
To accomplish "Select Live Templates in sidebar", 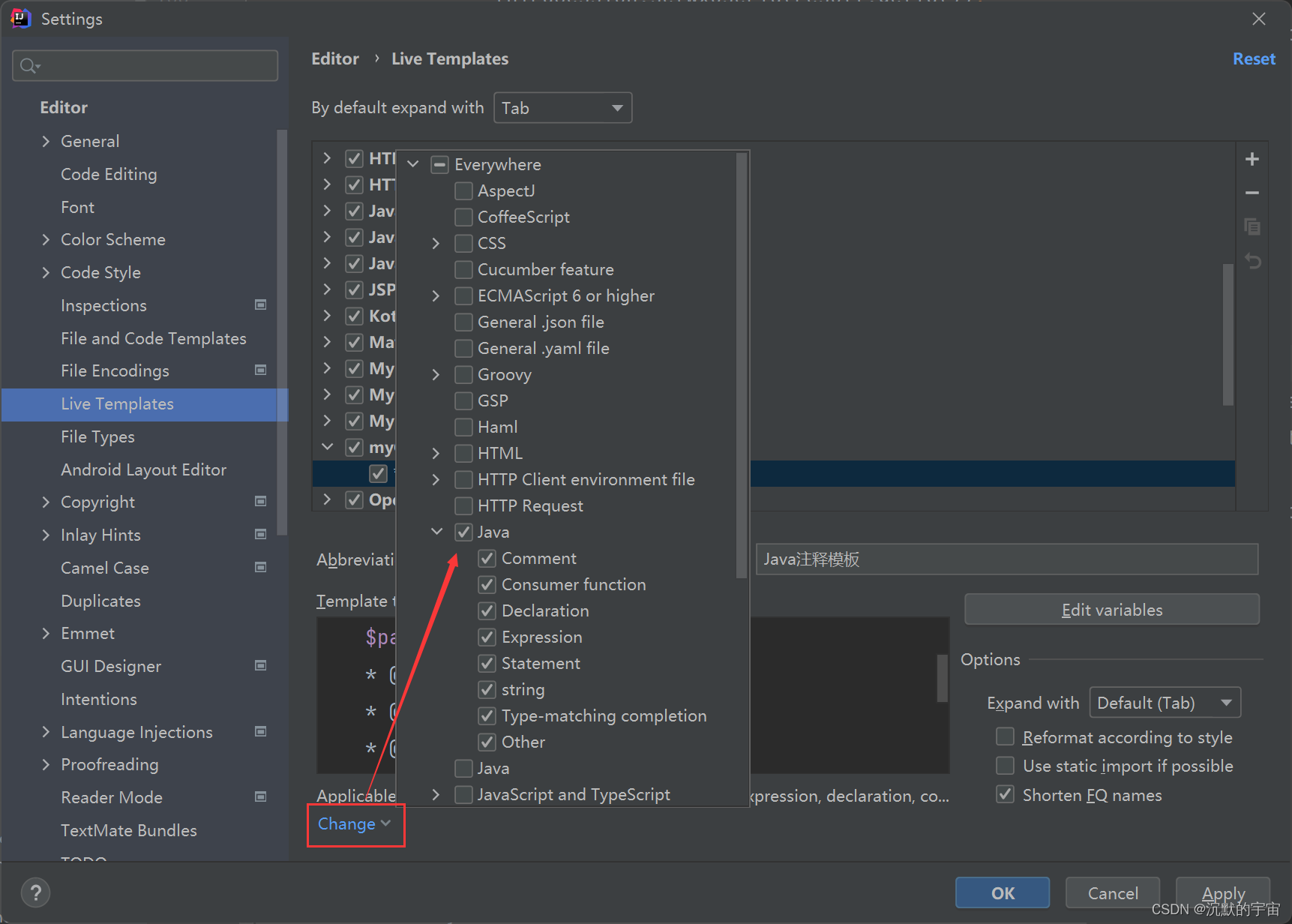I will pyautogui.click(x=145, y=403).
